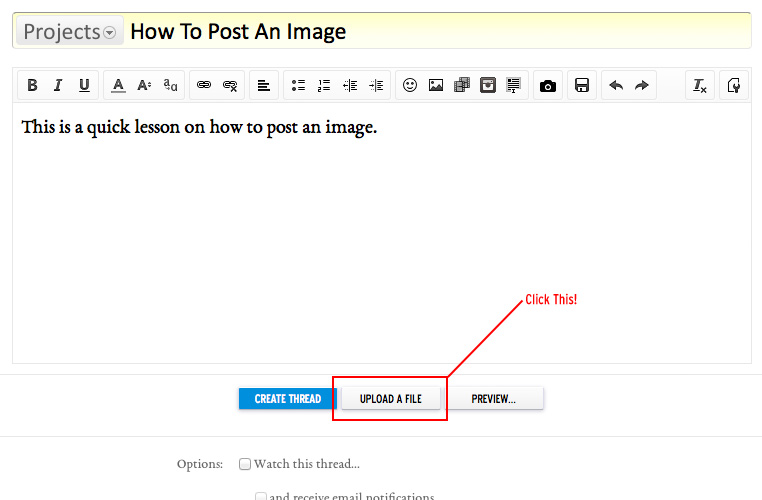Insert an image via toolbar icon

[x=436, y=86]
